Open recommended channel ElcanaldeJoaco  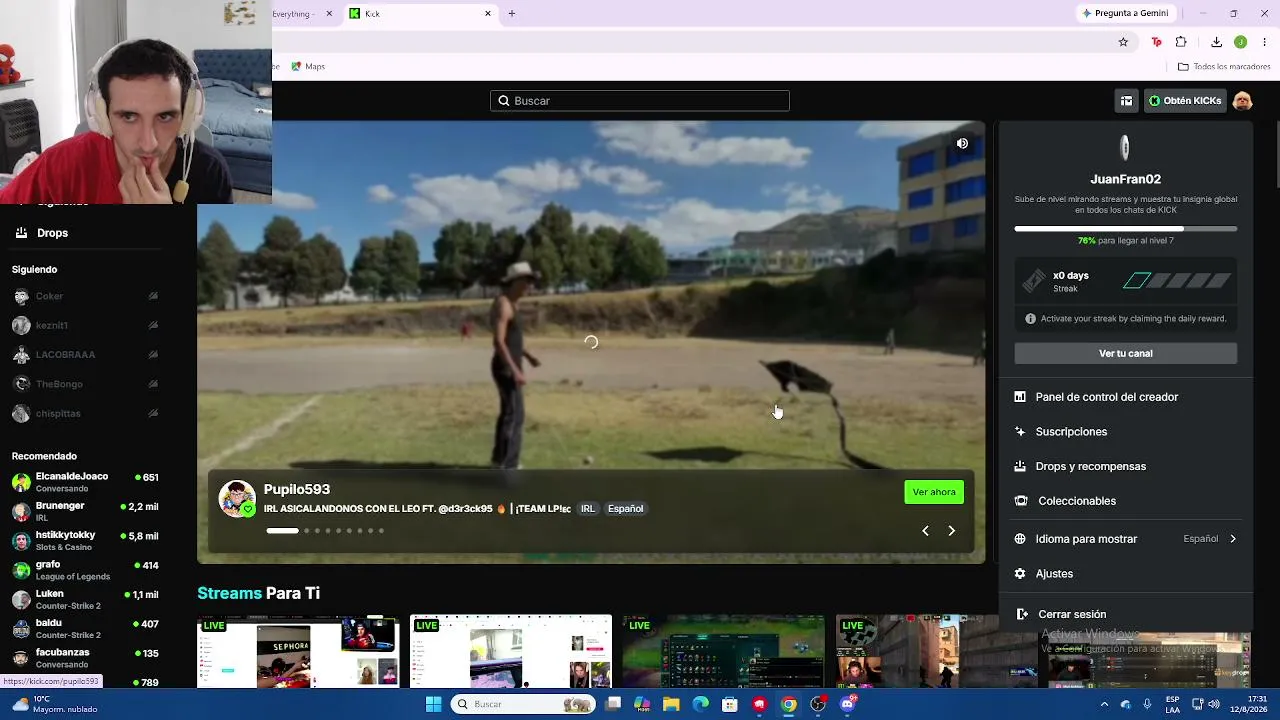(x=85, y=482)
